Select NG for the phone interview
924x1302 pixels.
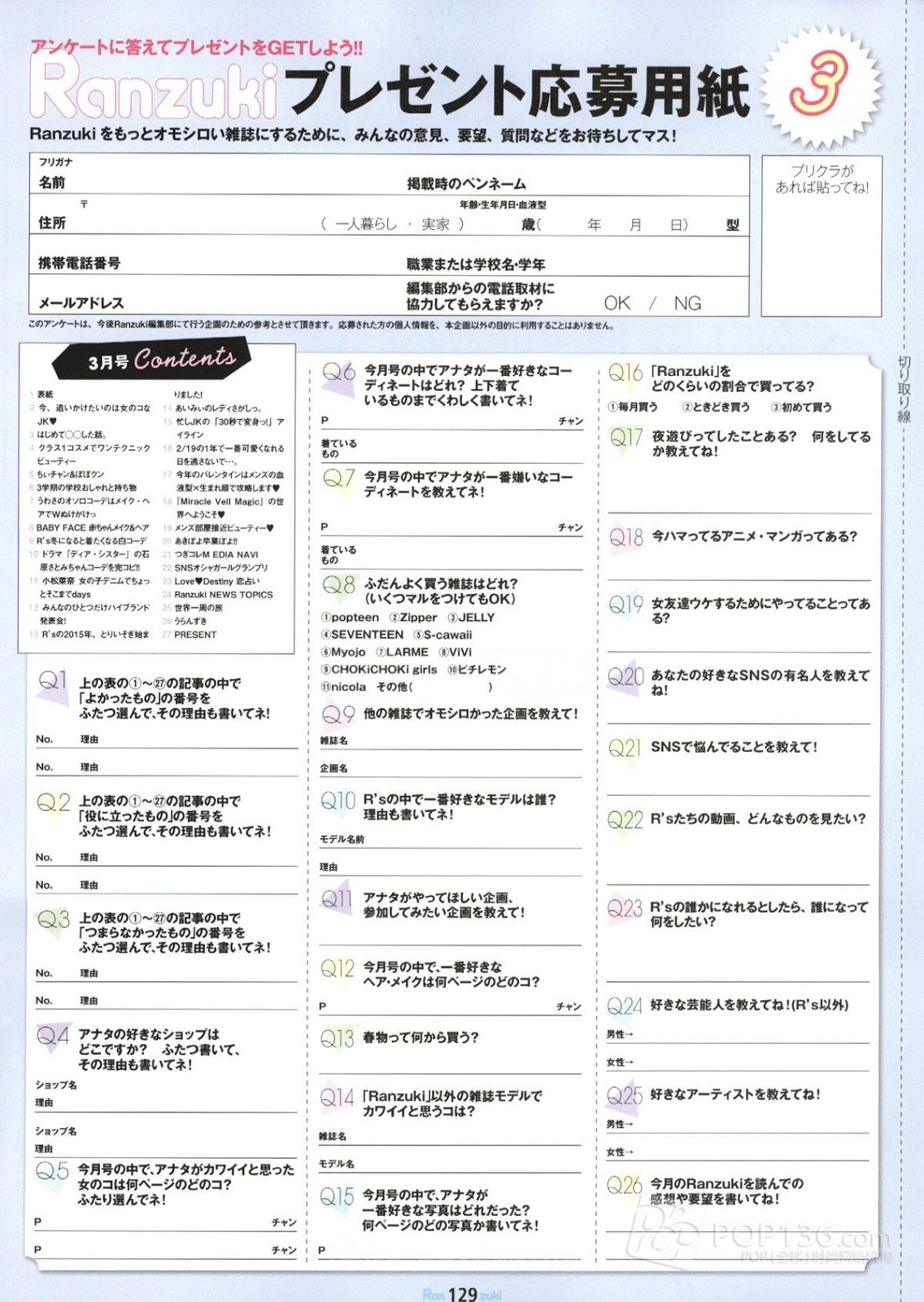[687, 304]
